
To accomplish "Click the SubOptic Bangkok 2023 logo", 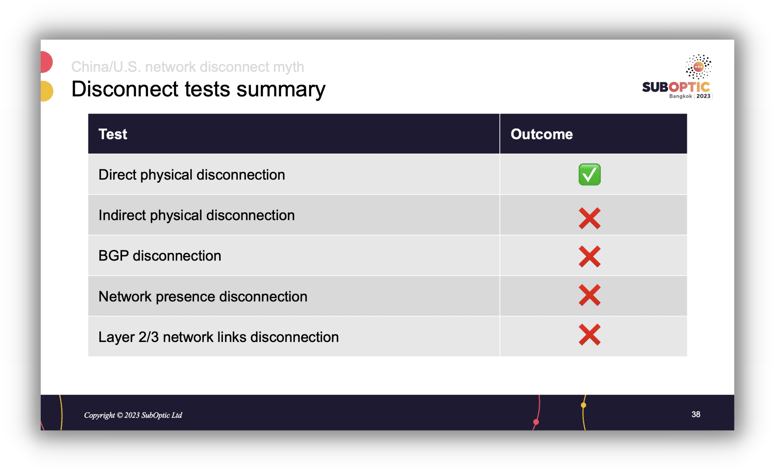I will (677, 78).
